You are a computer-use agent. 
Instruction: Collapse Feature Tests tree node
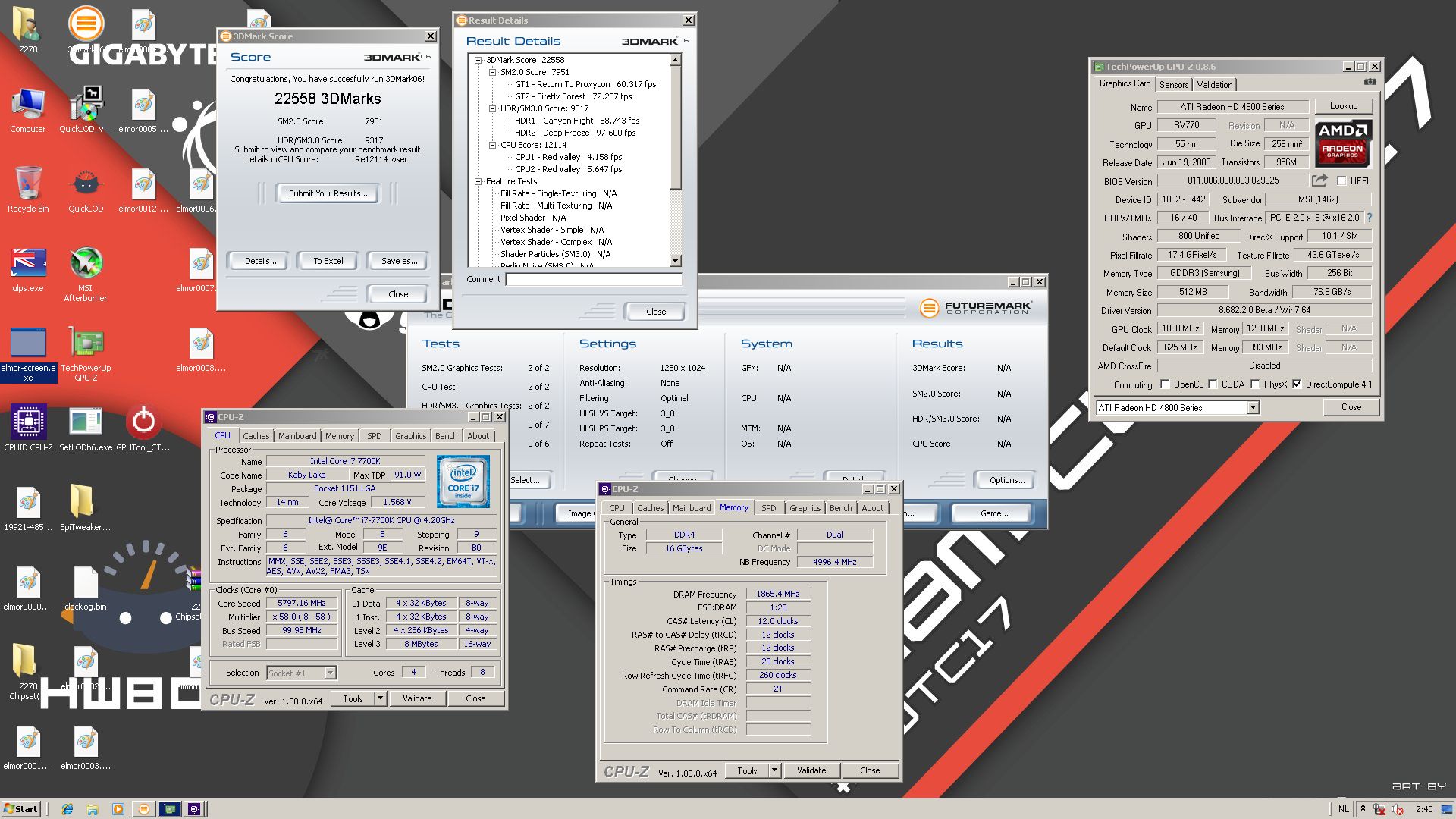point(478,181)
